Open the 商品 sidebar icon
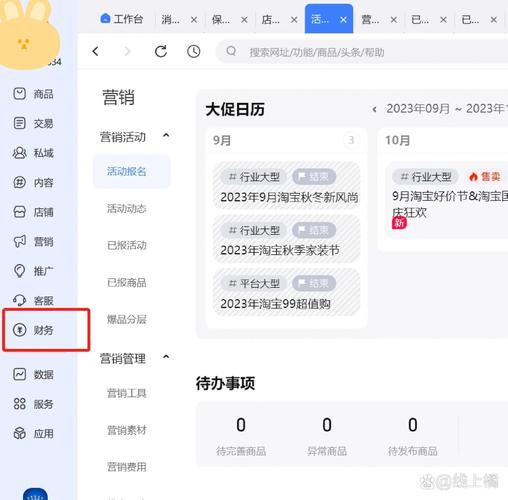This screenshot has width=508, height=500. [19, 94]
